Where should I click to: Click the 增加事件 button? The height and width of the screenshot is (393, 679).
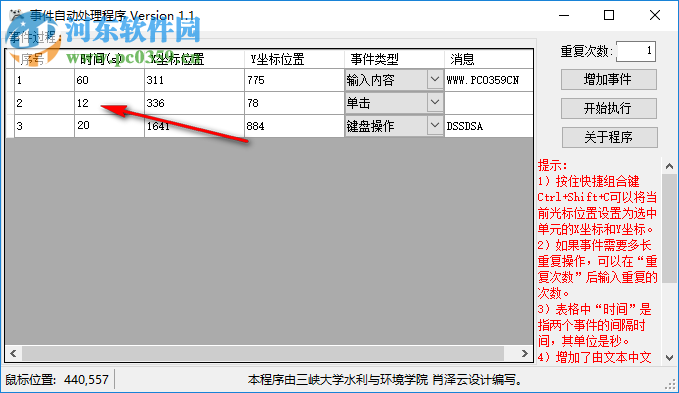click(608, 80)
